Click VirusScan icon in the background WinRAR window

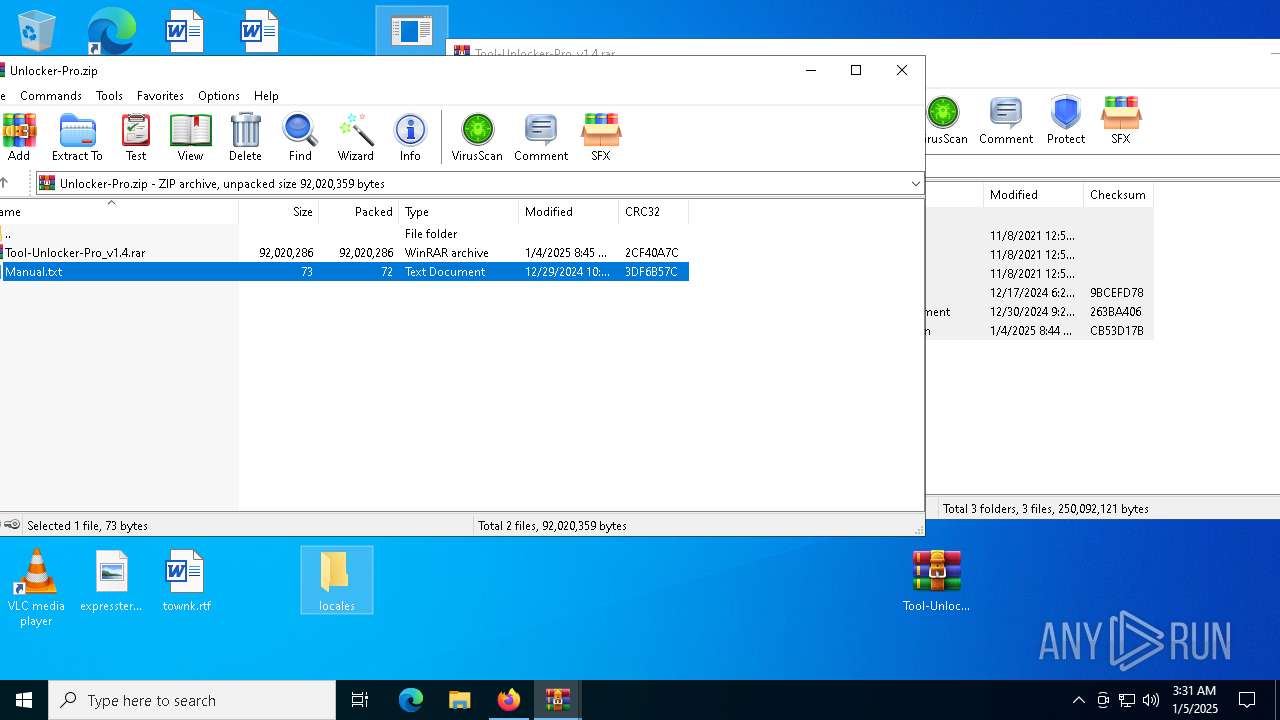(x=946, y=121)
